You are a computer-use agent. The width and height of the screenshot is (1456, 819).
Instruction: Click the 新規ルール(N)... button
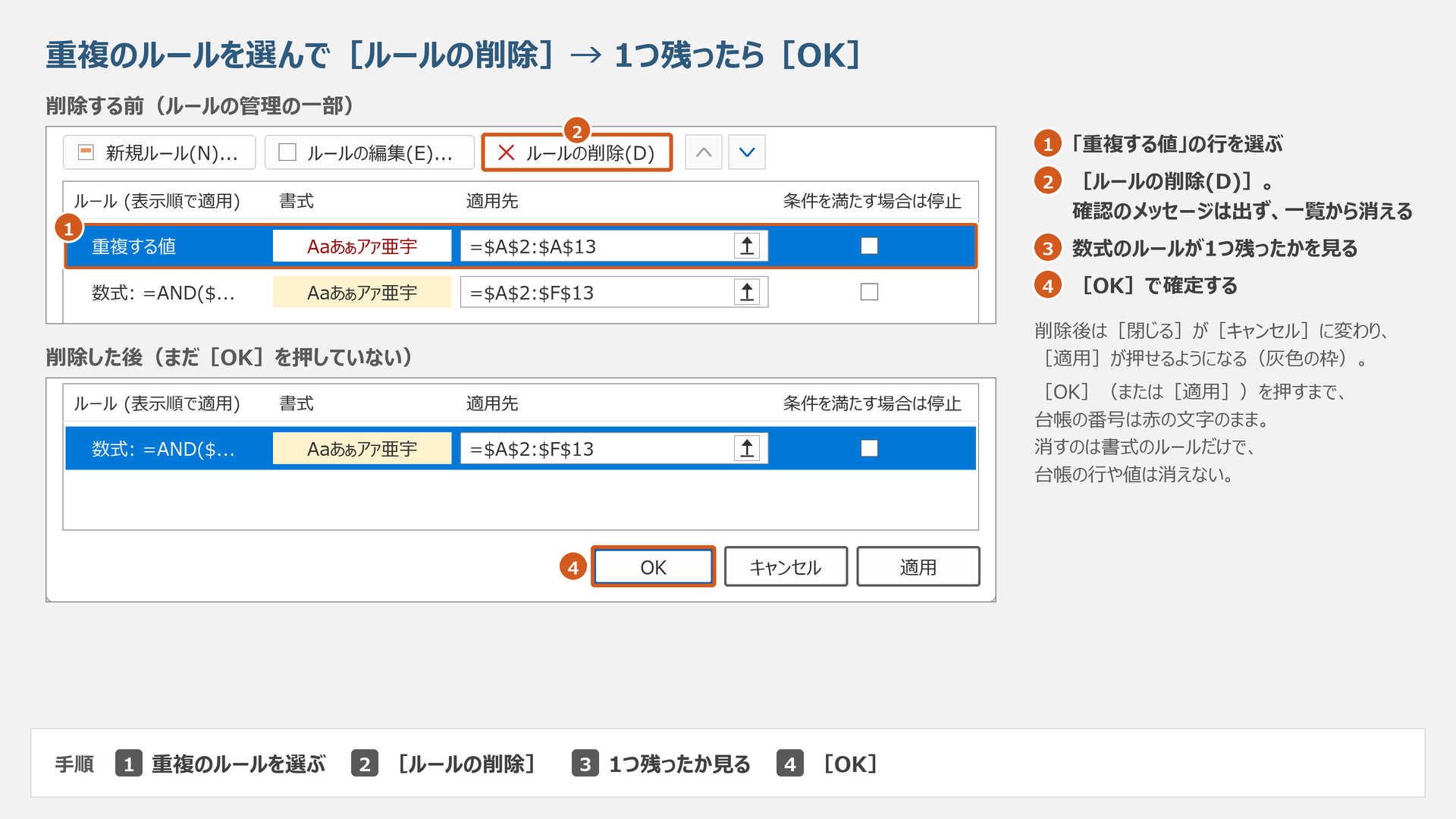[x=159, y=152]
